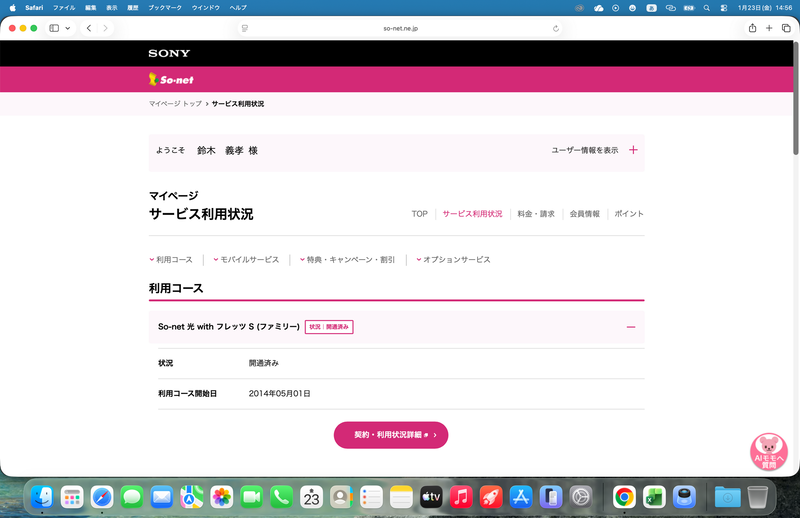Screen dimensions: 800x518
Task: Switch to ポイント tab
Action: pyautogui.click(x=629, y=214)
